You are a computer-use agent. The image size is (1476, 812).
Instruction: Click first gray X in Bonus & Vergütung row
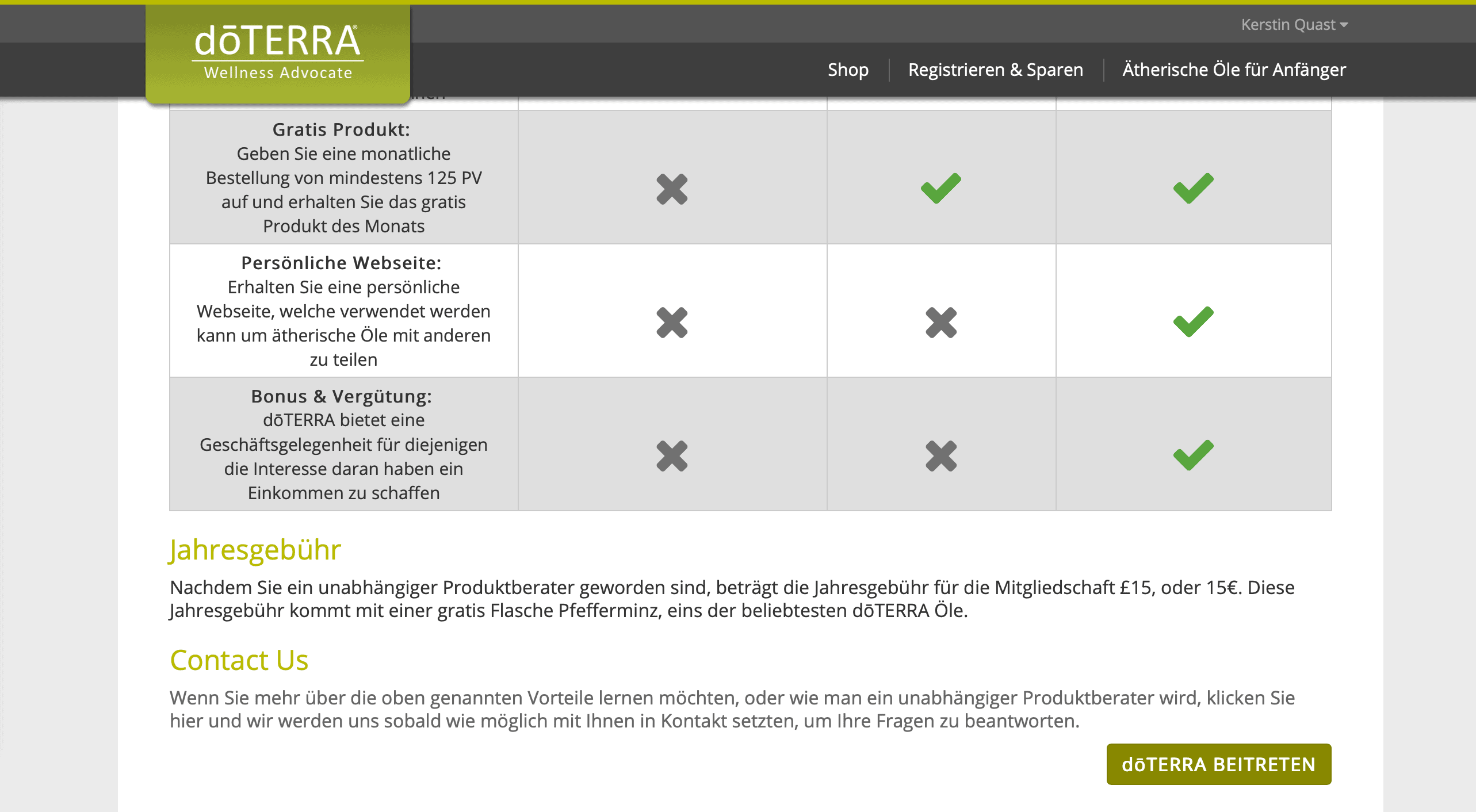672,456
